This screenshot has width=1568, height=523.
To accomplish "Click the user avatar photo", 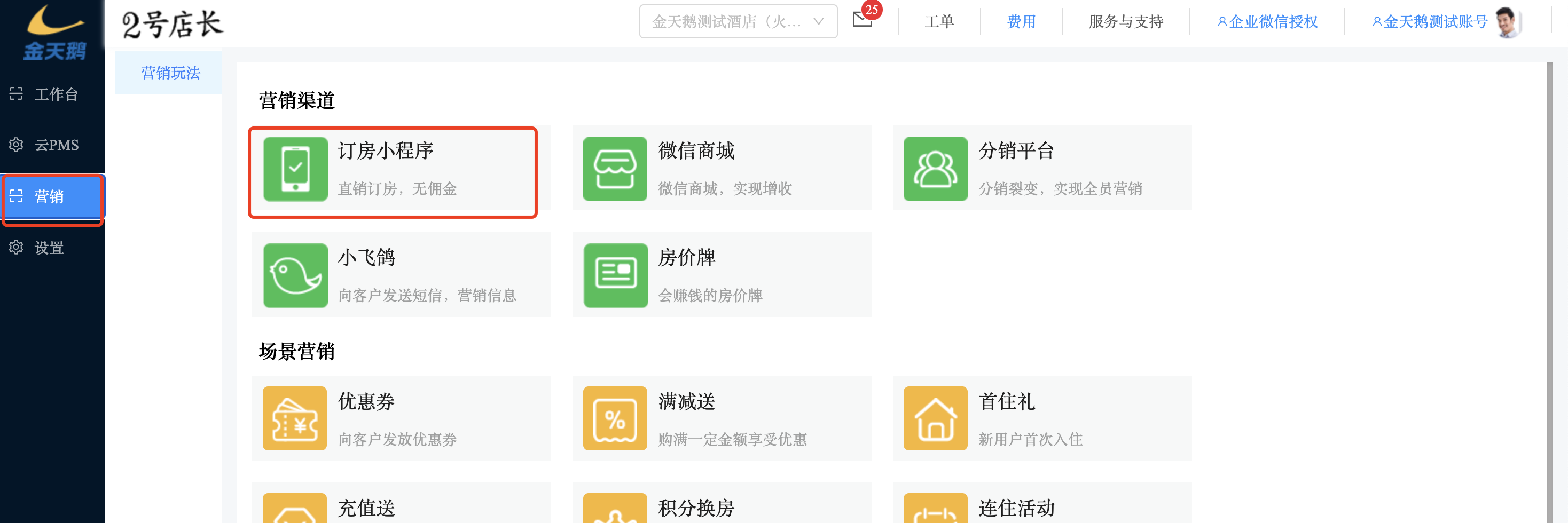I will coord(1508,22).
